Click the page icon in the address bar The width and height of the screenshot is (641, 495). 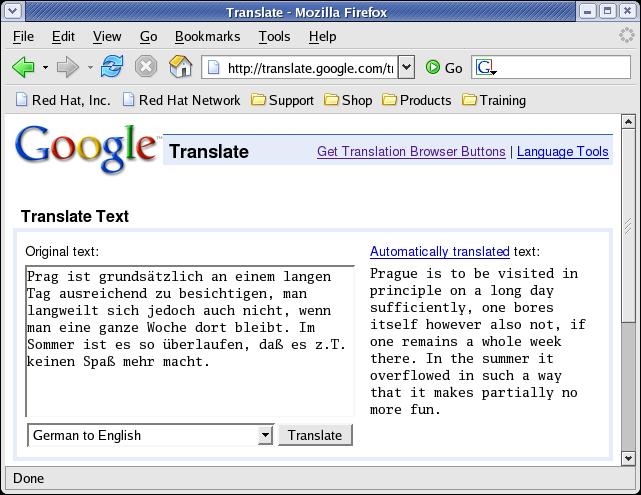214,67
